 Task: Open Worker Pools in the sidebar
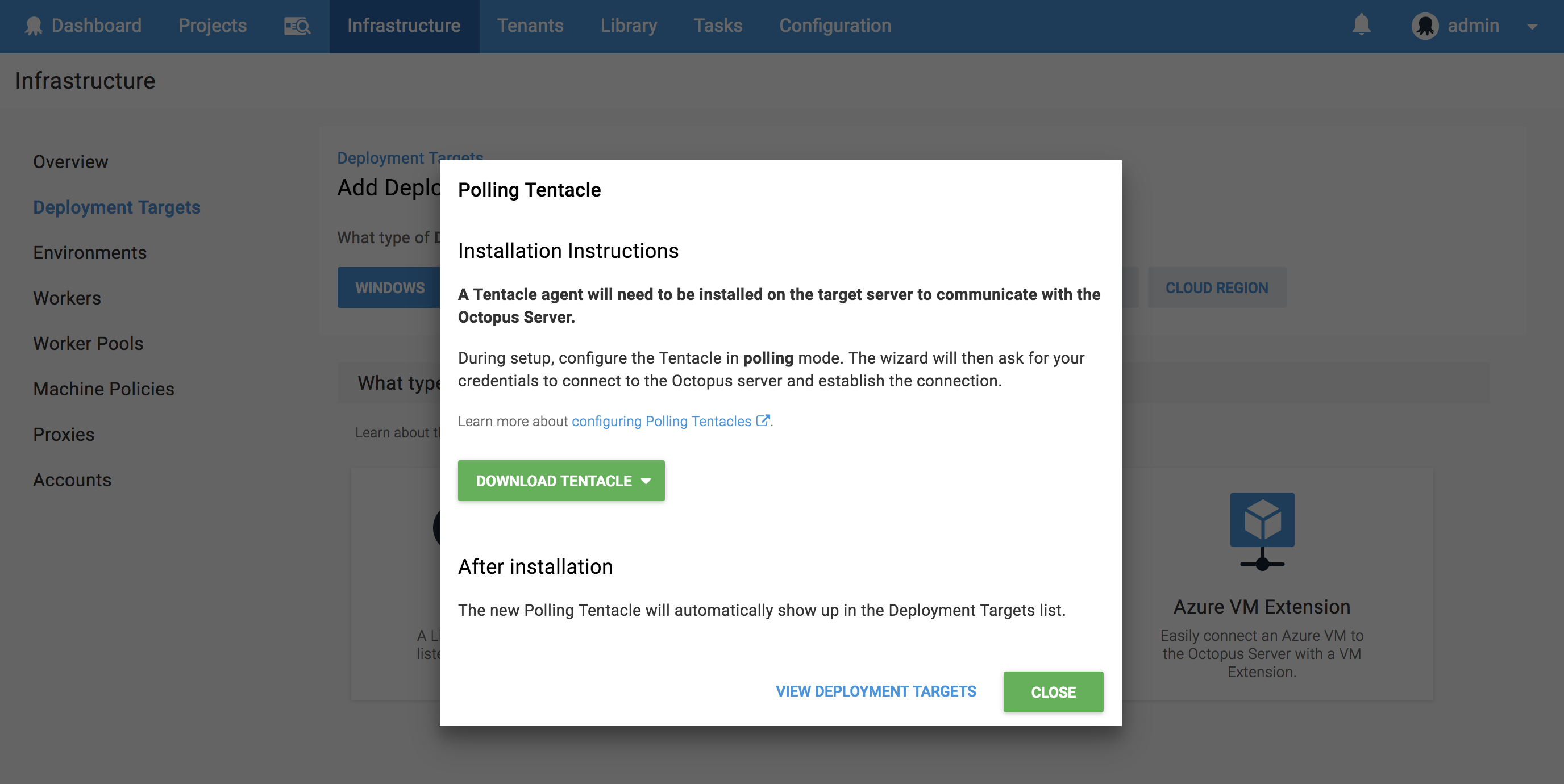(88, 344)
